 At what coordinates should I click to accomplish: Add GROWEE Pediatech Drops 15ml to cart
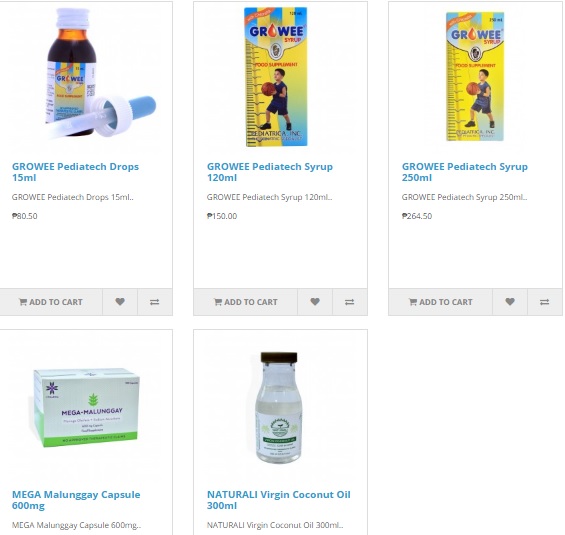coord(51,302)
